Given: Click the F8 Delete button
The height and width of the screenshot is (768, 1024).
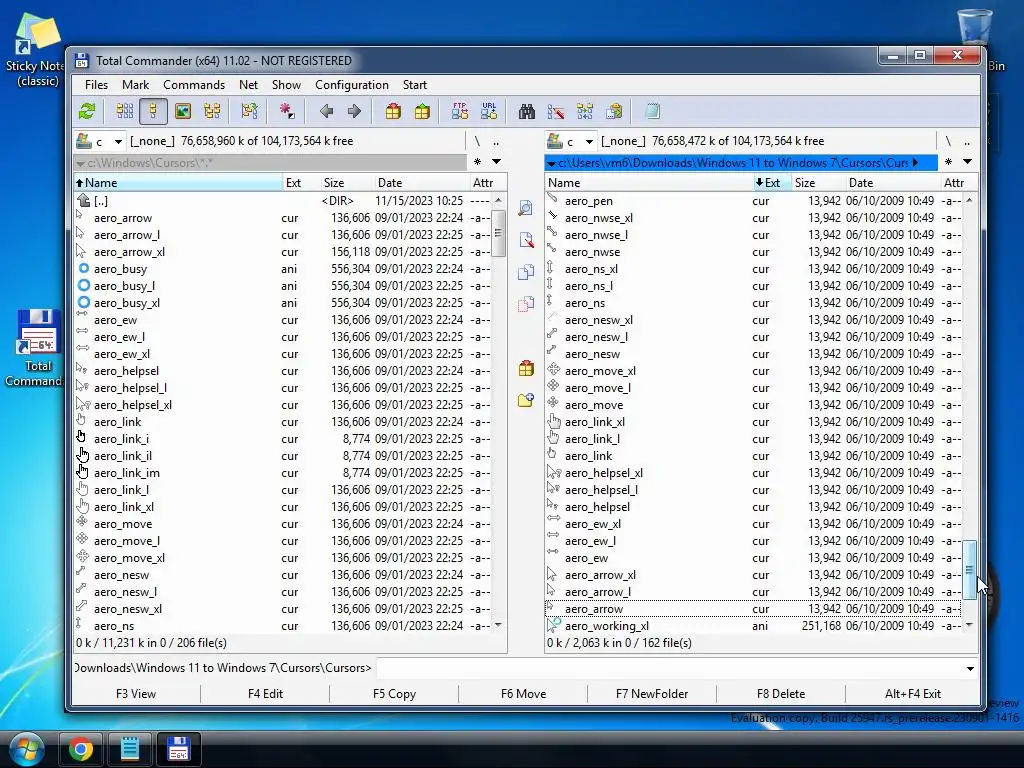Looking at the screenshot, I should click(x=780, y=694).
